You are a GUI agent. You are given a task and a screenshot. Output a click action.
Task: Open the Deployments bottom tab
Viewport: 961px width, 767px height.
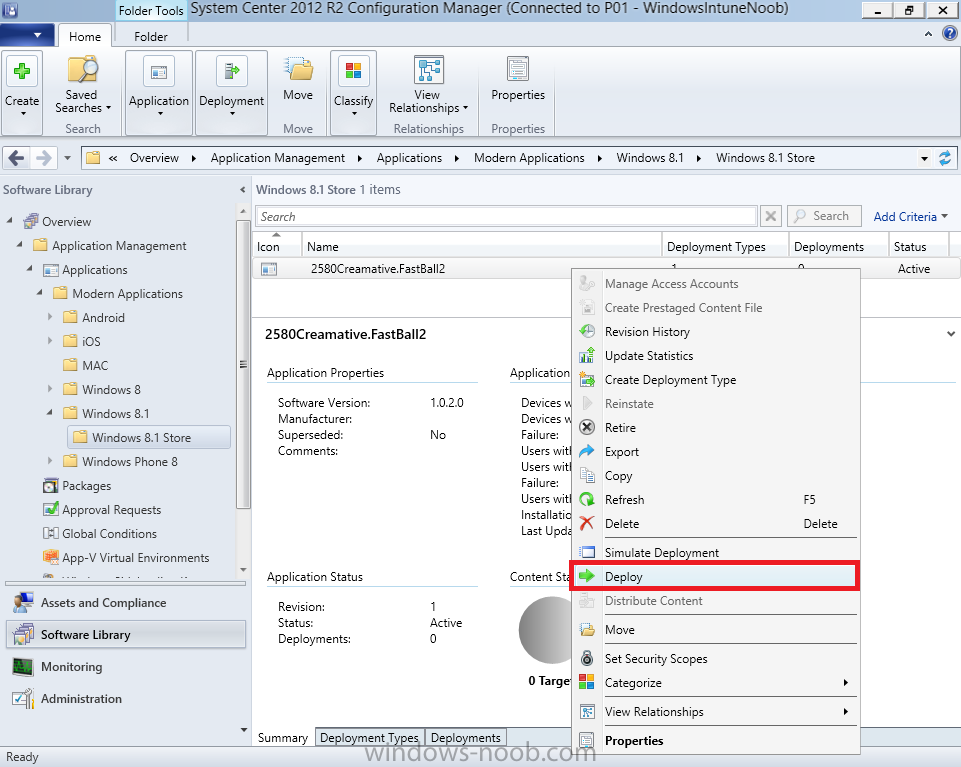pos(466,738)
